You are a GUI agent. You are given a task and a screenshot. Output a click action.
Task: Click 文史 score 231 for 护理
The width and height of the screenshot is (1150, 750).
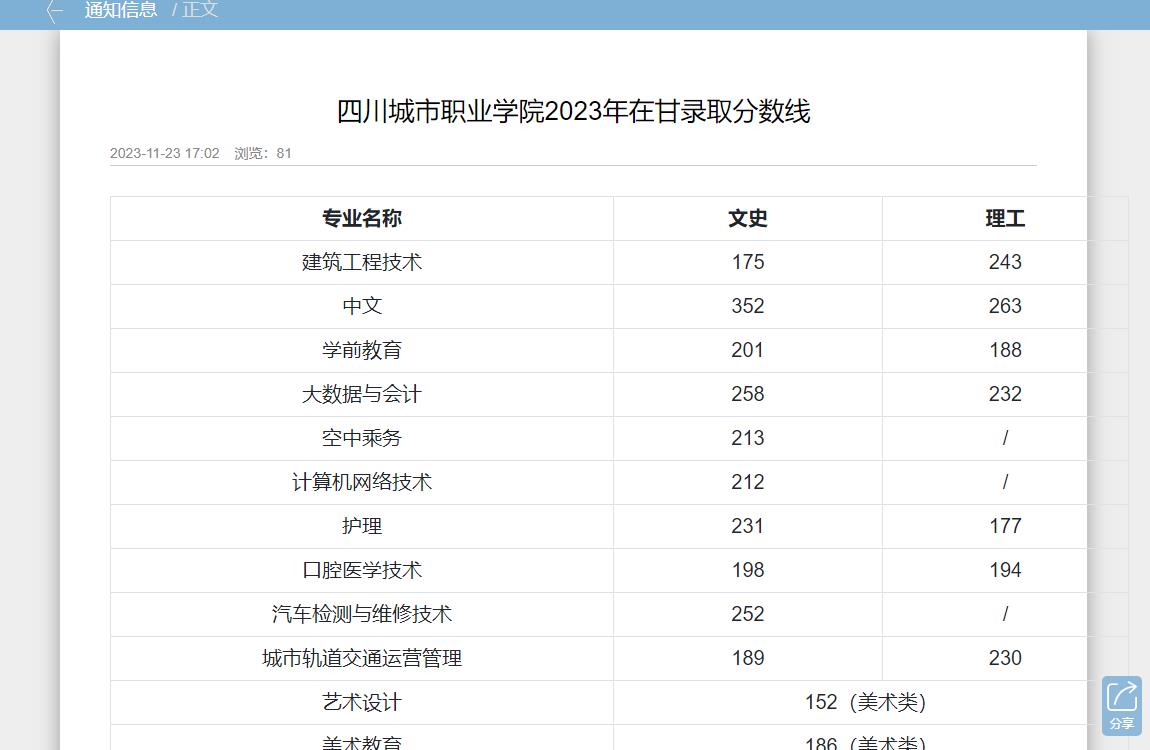pyautogui.click(x=747, y=526)
